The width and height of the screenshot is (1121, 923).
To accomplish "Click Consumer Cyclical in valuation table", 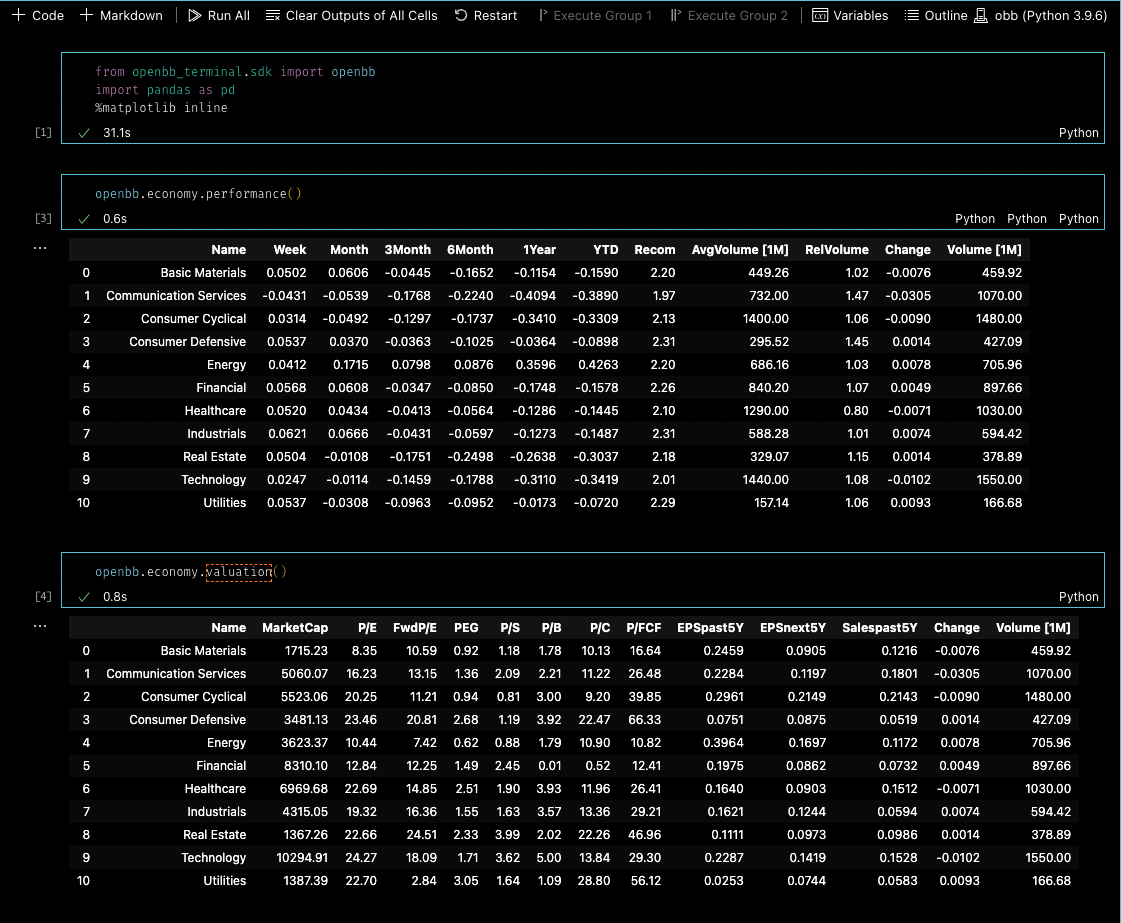I will (x=193, y=696).
